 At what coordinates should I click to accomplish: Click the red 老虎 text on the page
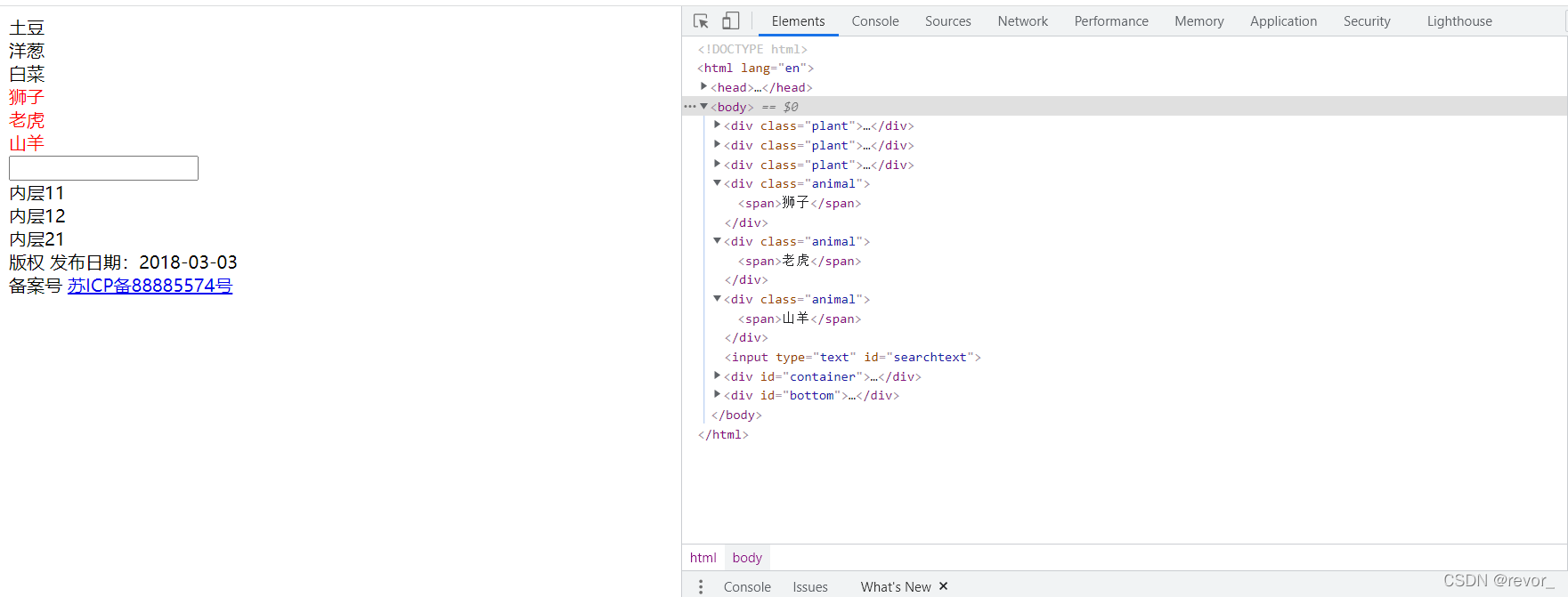27,120
